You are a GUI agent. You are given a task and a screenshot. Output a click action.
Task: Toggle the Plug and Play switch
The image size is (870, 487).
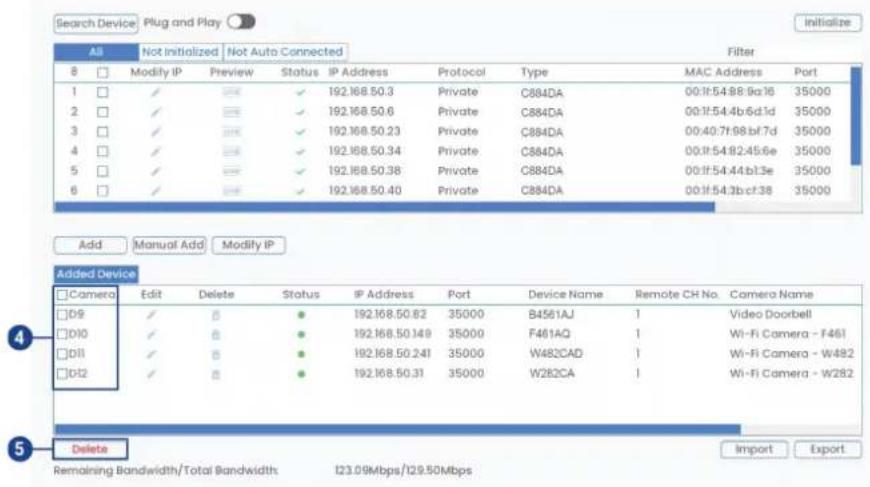point(241,22)
